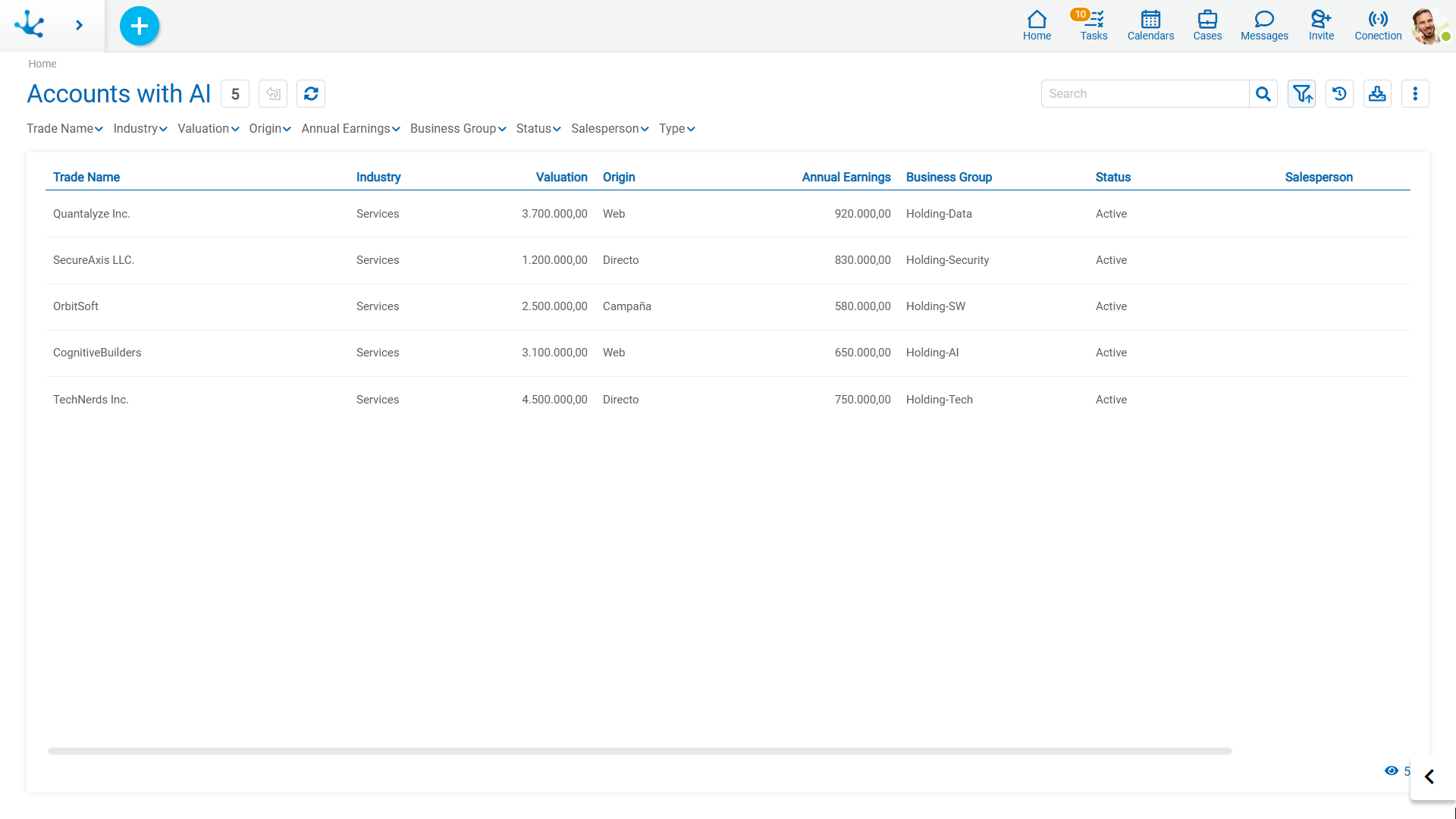This screenshot has width=1456, height=819.
Task: Click the horizontal scrollbar at bottom
Action: 639,751
